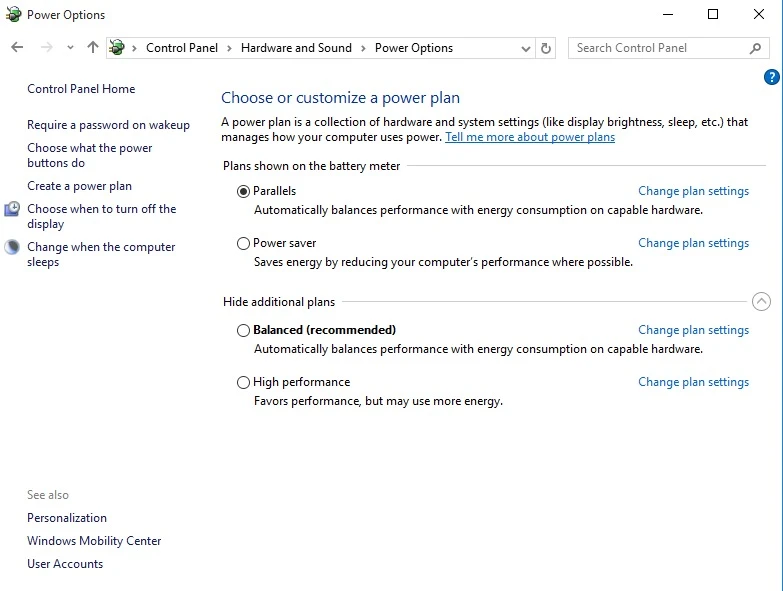Click the display timer icon in sidebar

click(12, 209)
